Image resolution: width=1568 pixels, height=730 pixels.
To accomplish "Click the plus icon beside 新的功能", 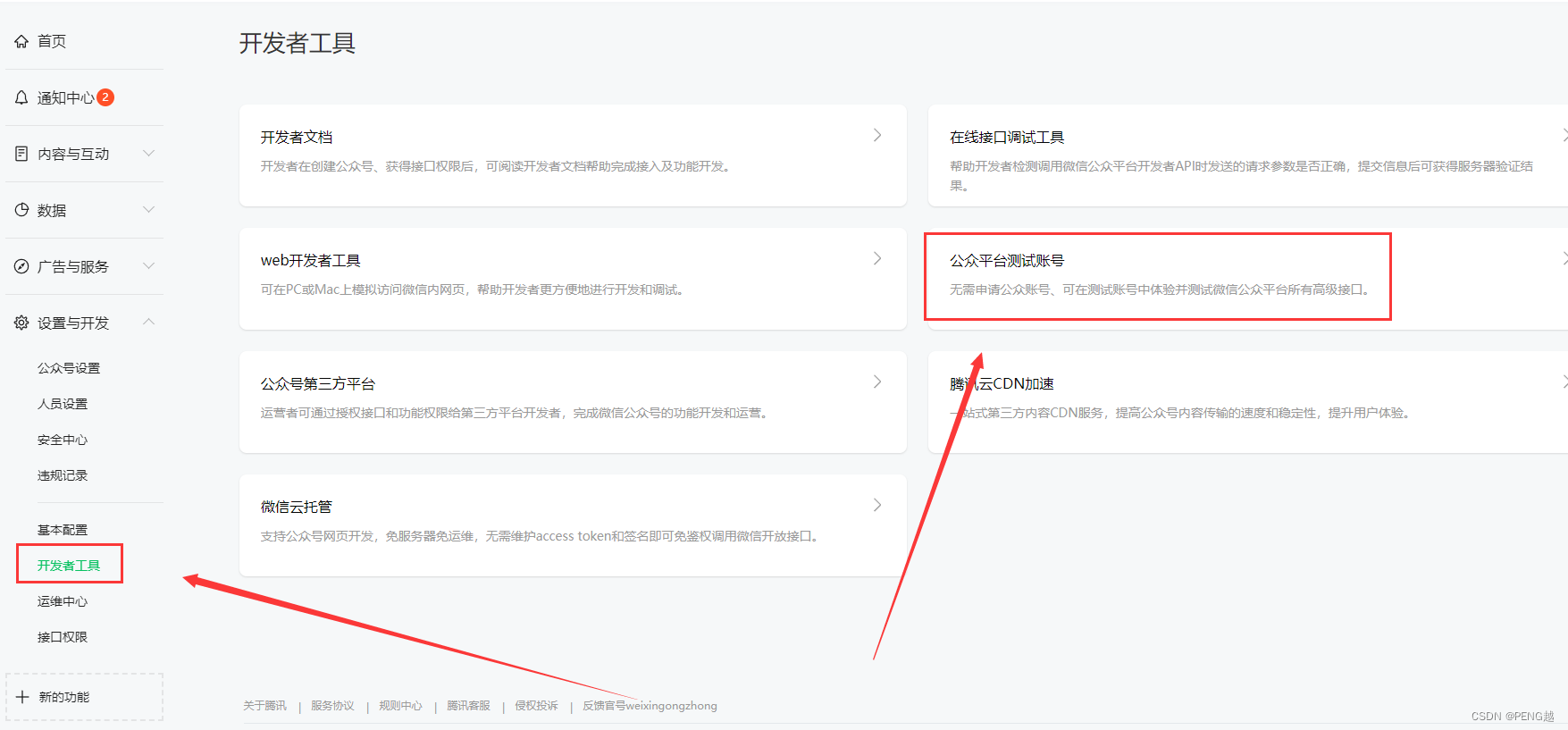I will coord(22,697).
